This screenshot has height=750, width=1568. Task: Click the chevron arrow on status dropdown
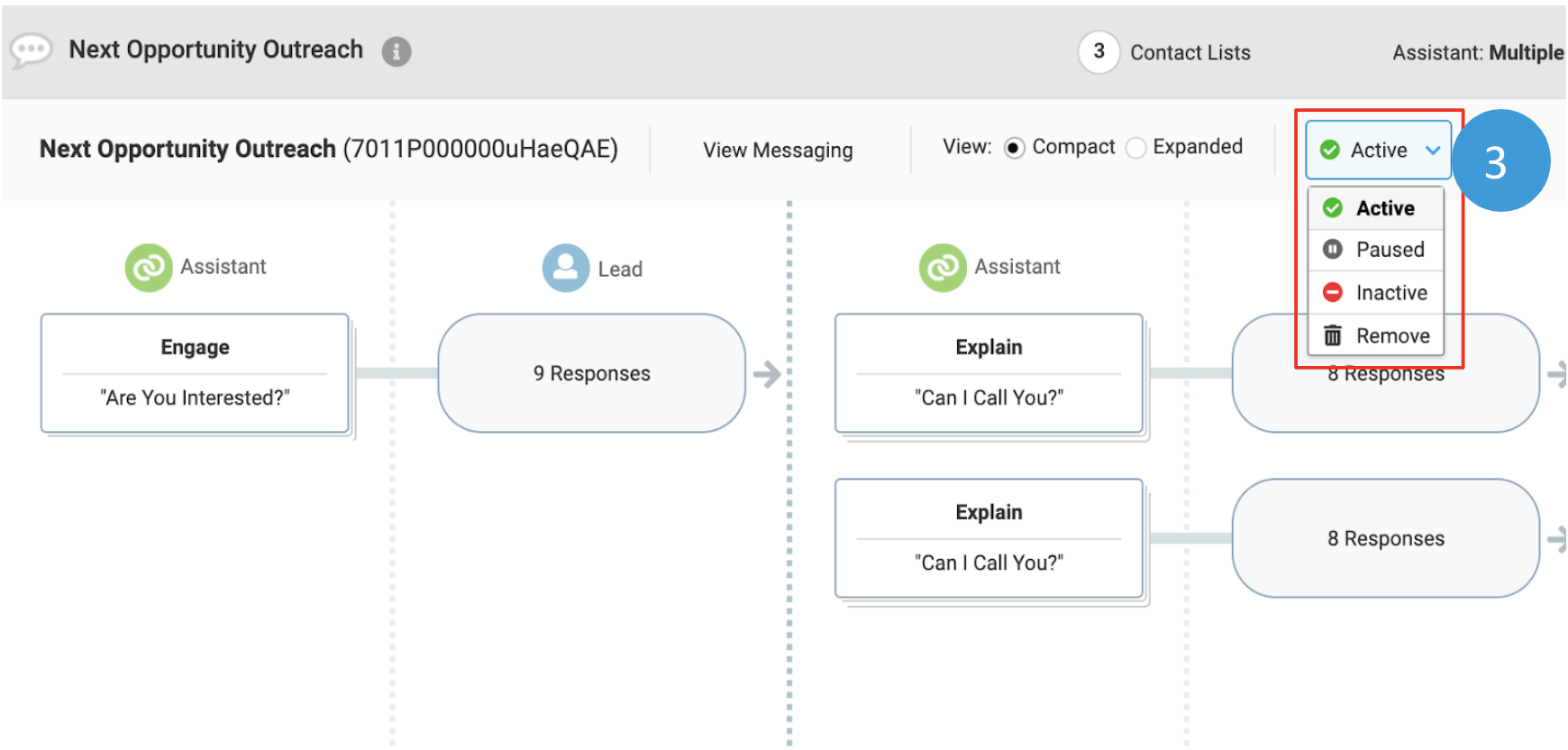pyautogui.click(x=1432, y=150)
